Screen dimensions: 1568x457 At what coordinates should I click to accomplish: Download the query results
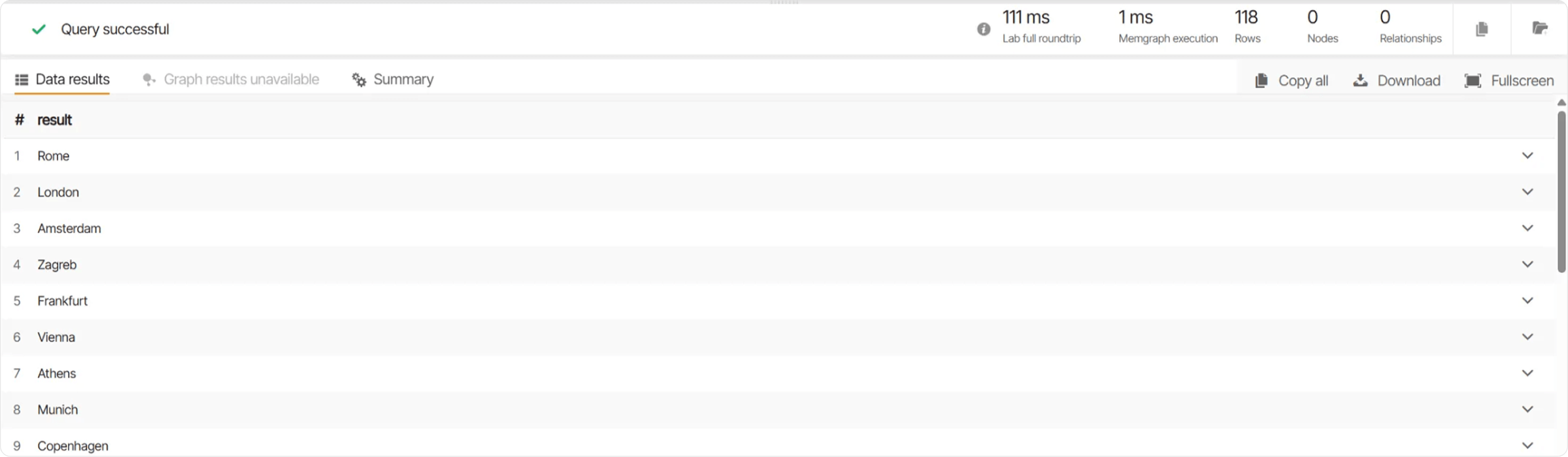click(x=1397, y=80)
